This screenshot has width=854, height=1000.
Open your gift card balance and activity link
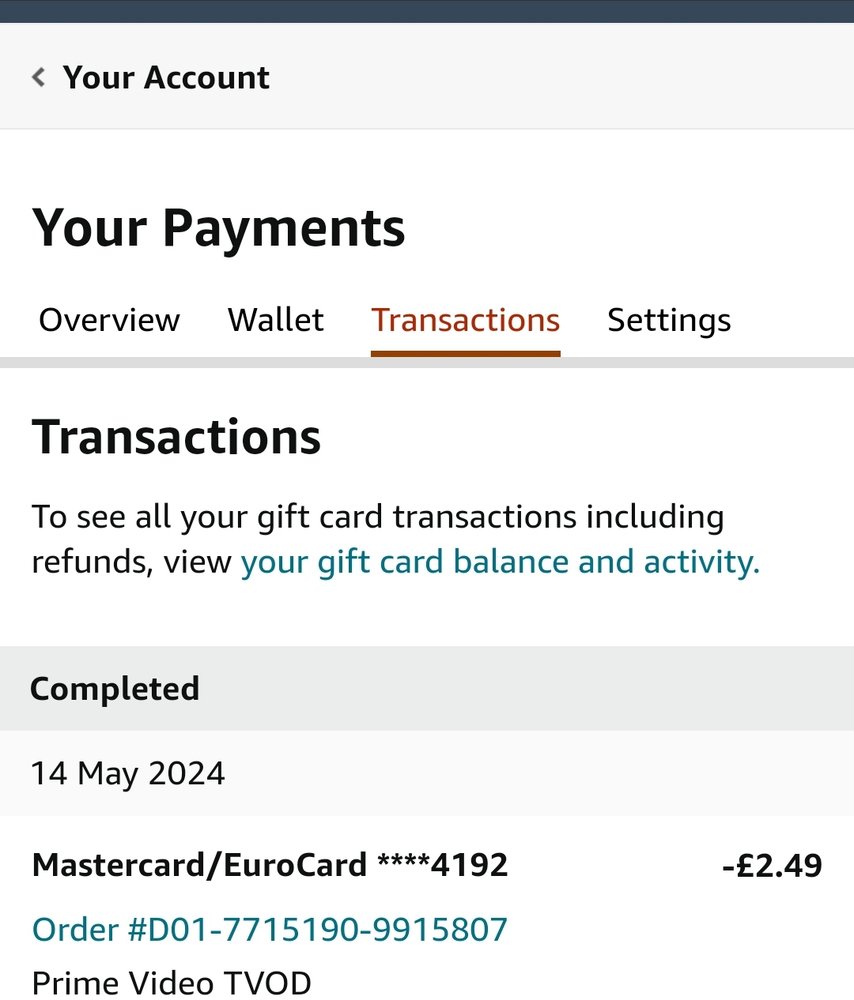500,562
